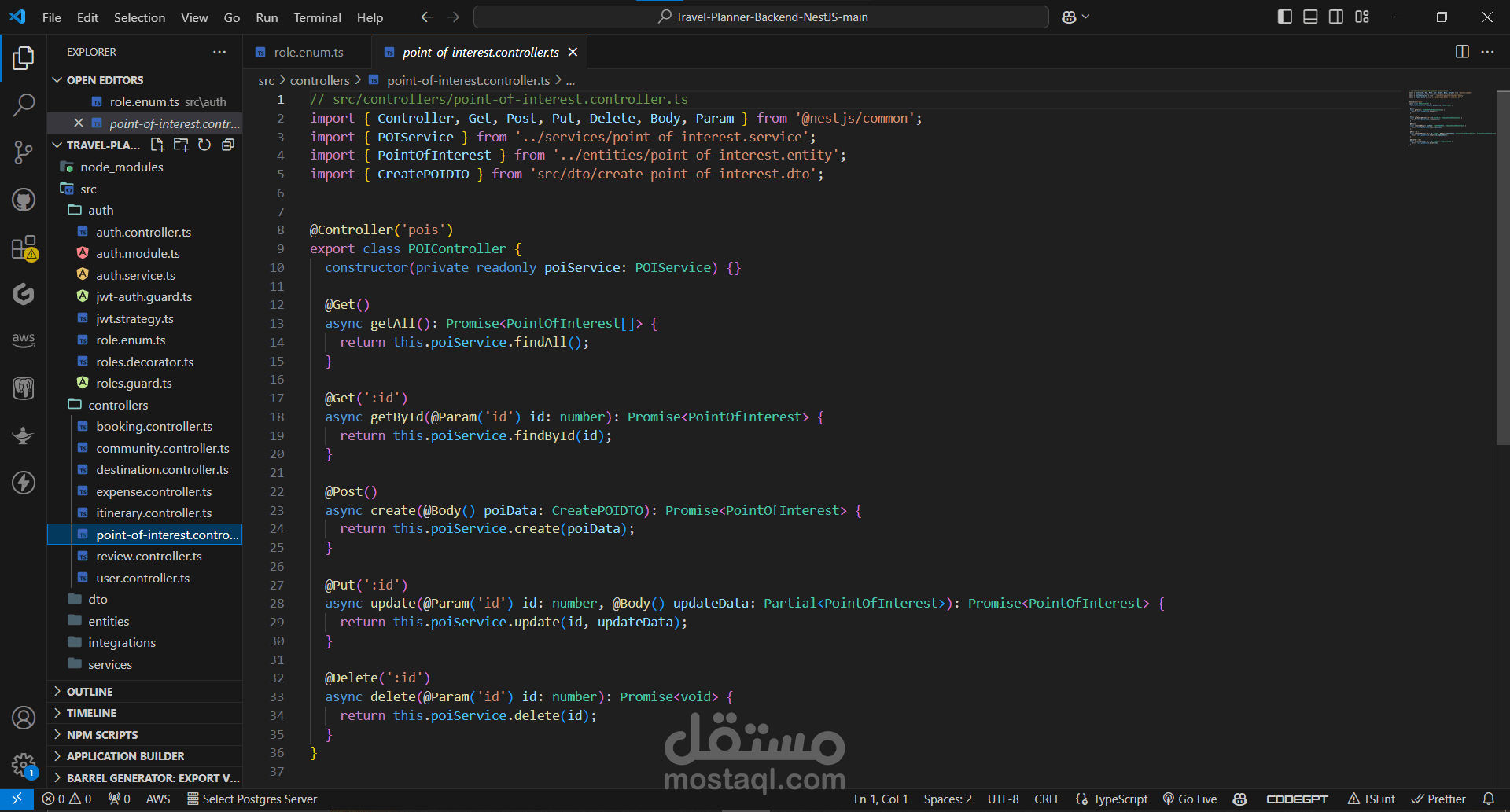Click the editor minimap

(1451, 119)
